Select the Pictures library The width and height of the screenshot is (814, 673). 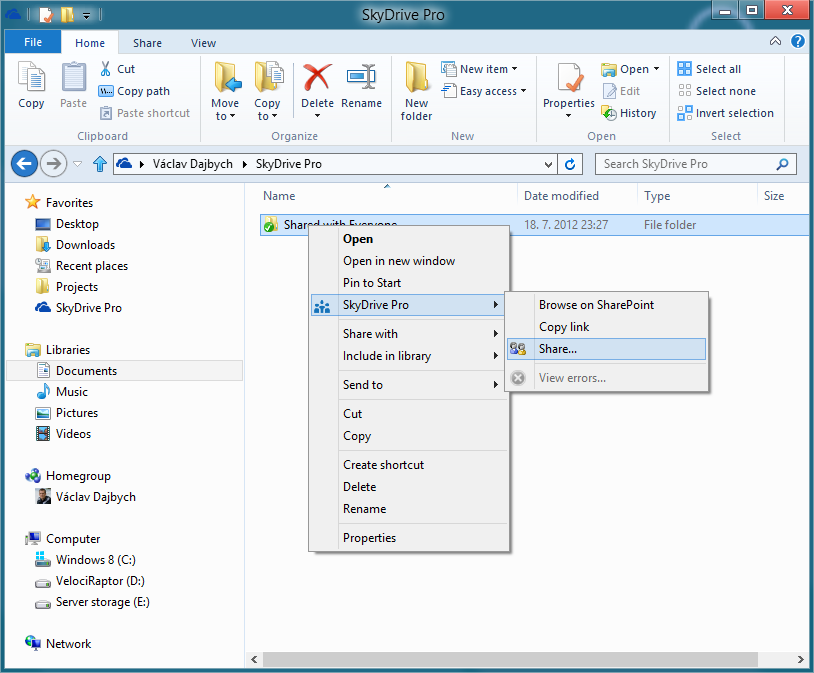click(x=67, y=413)
